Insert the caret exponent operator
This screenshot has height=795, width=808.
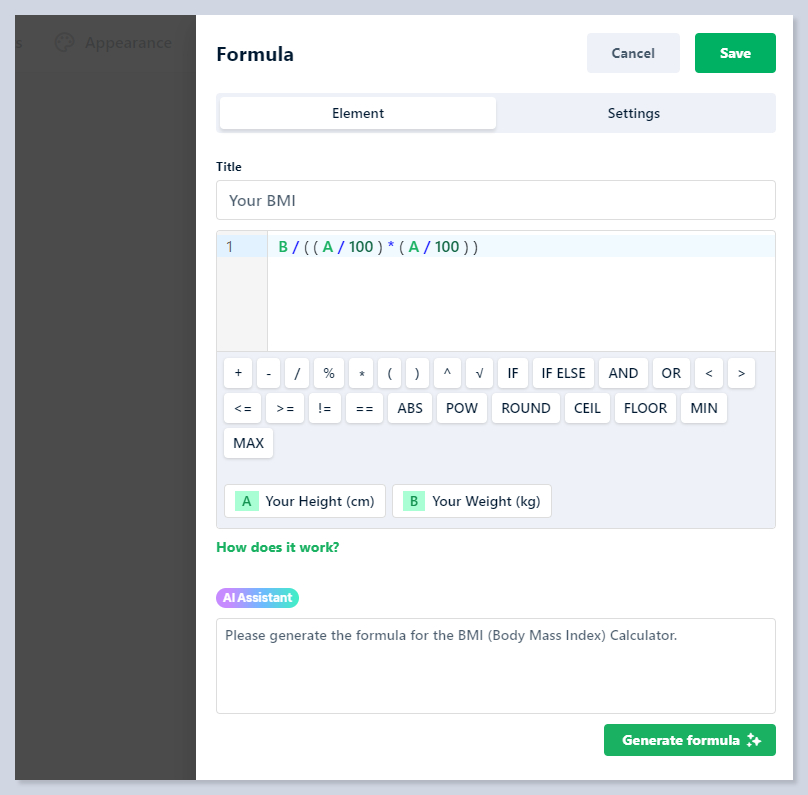click(447, 373)
